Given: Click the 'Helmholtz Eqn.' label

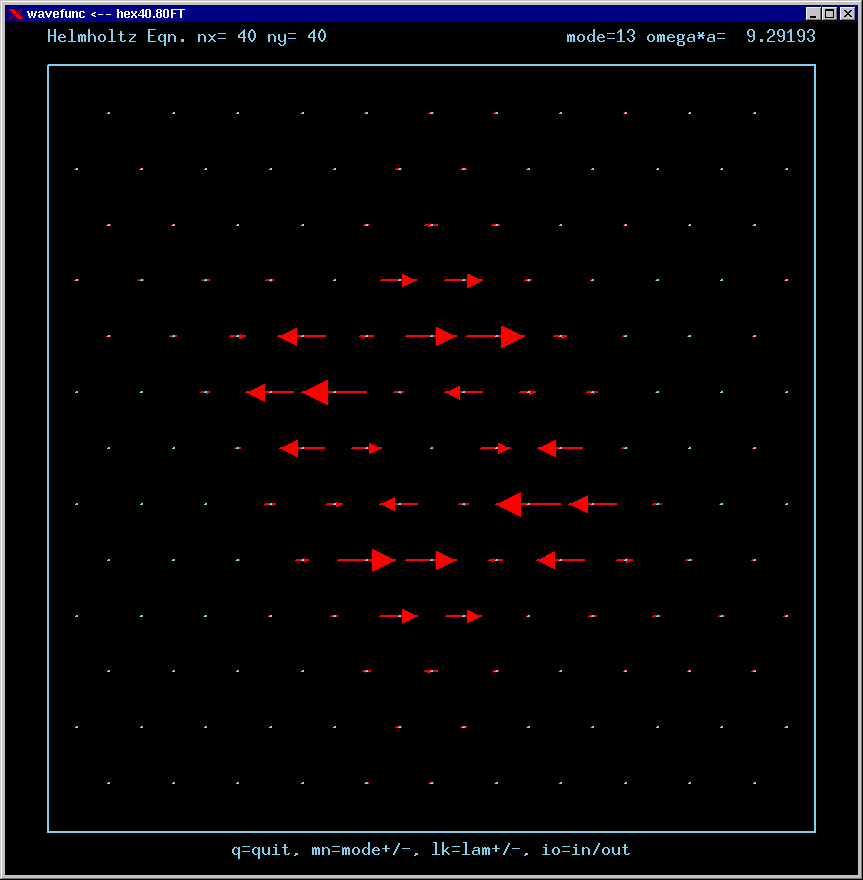Looking at the screenshot, I should pos(117,37).
